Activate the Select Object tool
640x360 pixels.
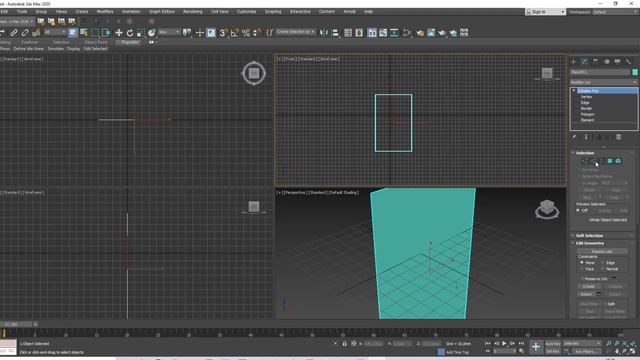click(73, 33)
